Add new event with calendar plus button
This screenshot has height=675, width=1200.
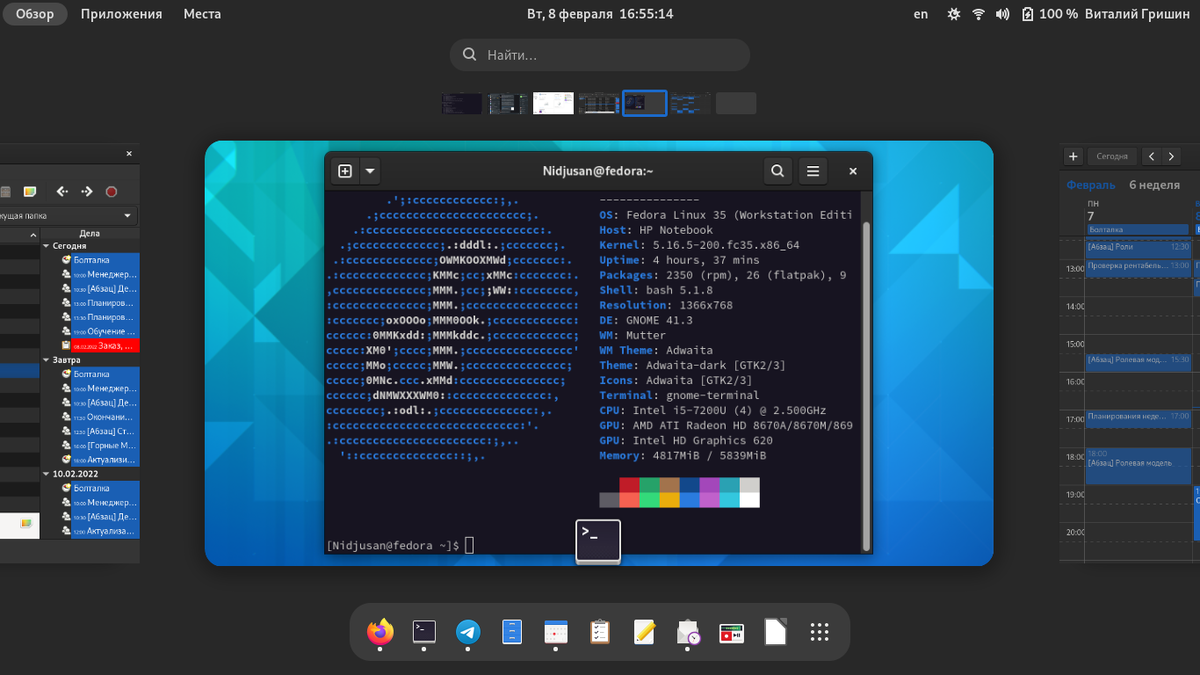[x=1073, y=156]
